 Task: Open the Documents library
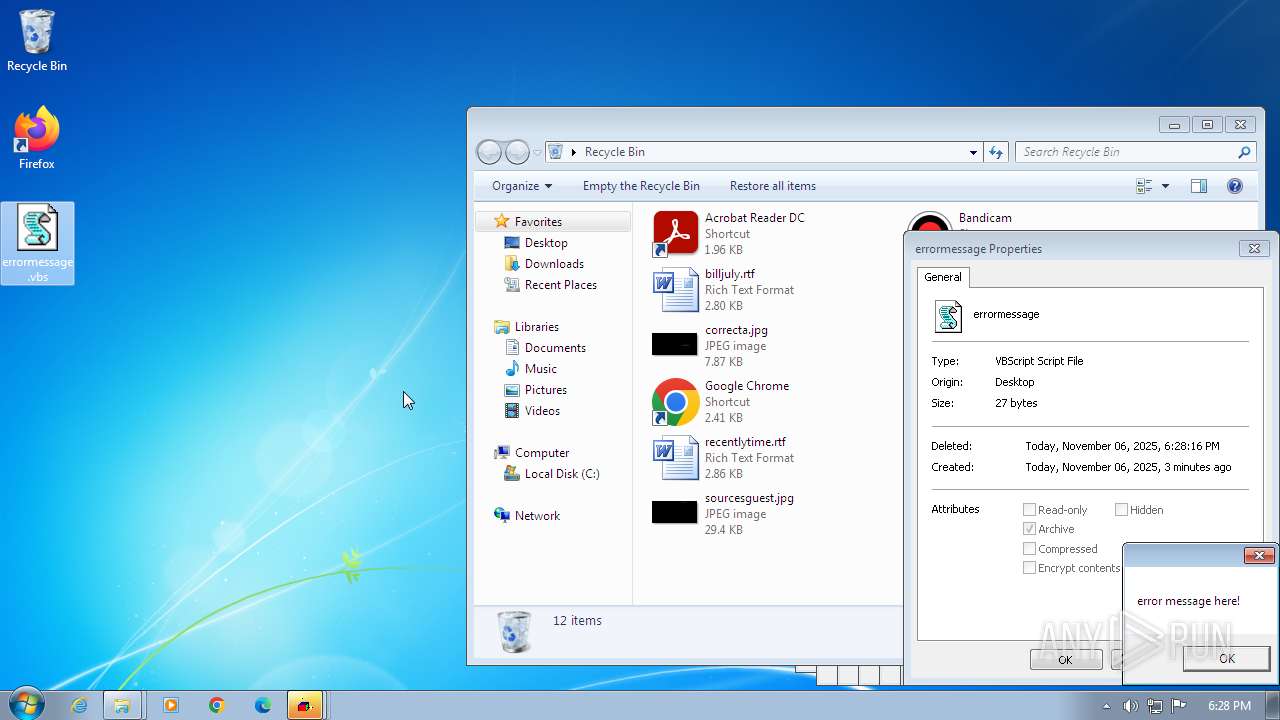(555, 348)
